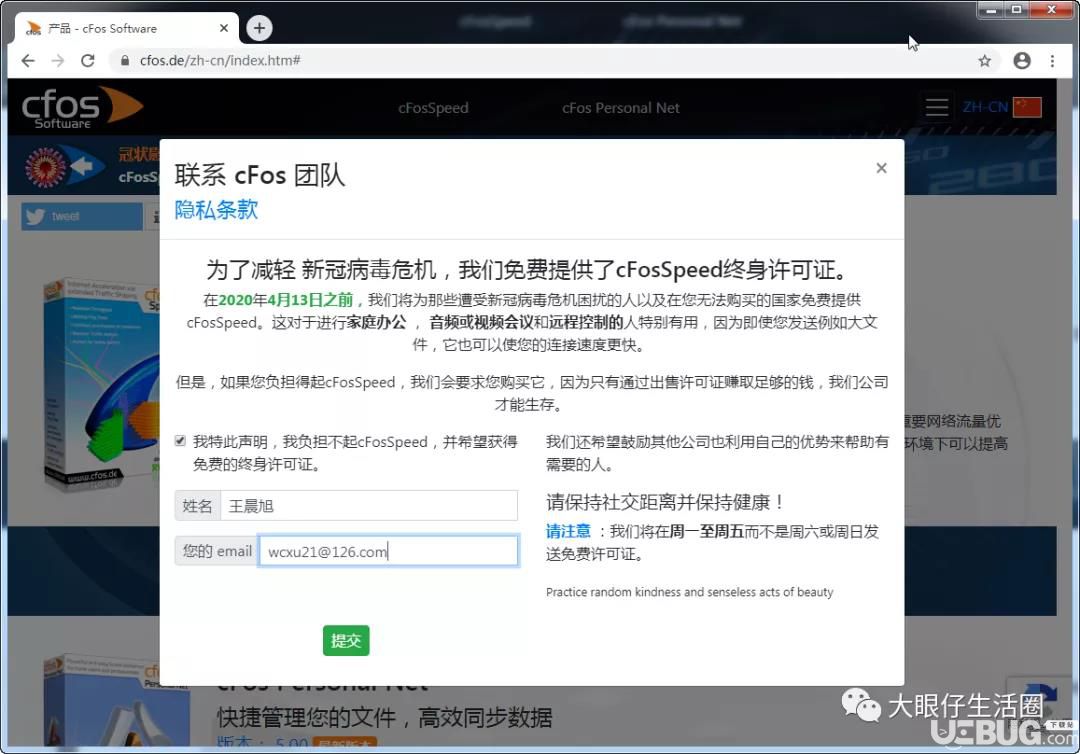Toggle the 我特此声明 declaration checkbox
Screen dimensions: 1080x754
click(180, 441)
